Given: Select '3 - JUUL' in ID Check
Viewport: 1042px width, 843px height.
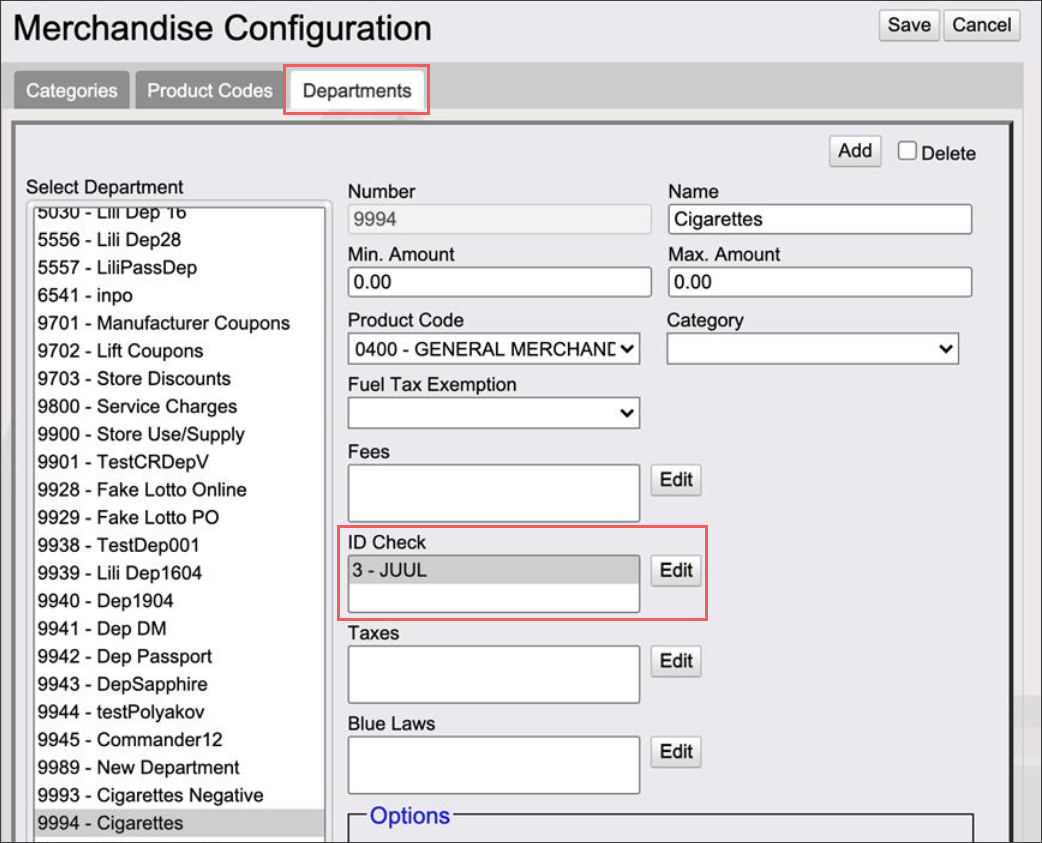Looking at the screenshot, I should pyautogui.click(x=494, y=570).
